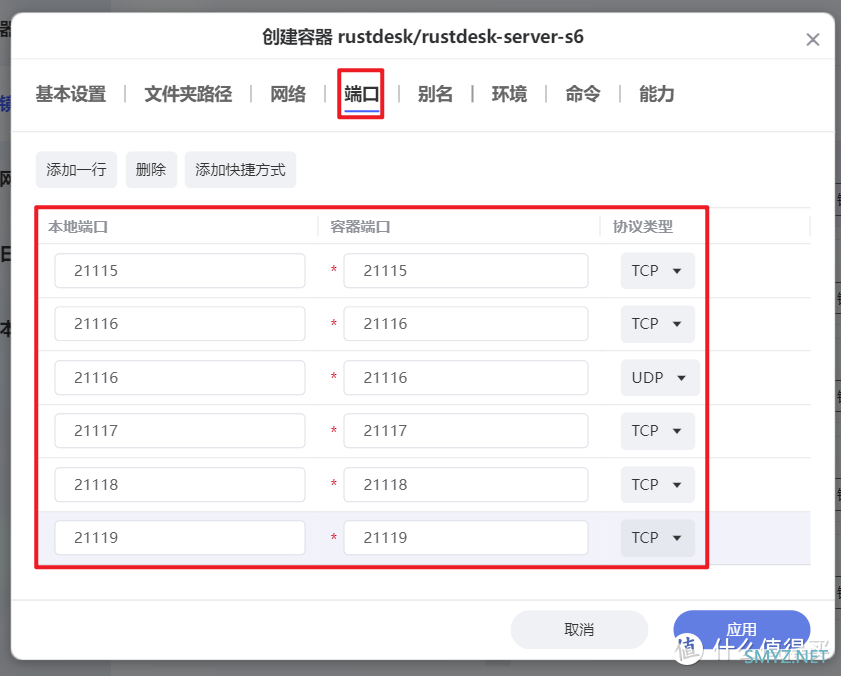Click the 添加一行 button
841x676 pixels.
click(76, 170)
